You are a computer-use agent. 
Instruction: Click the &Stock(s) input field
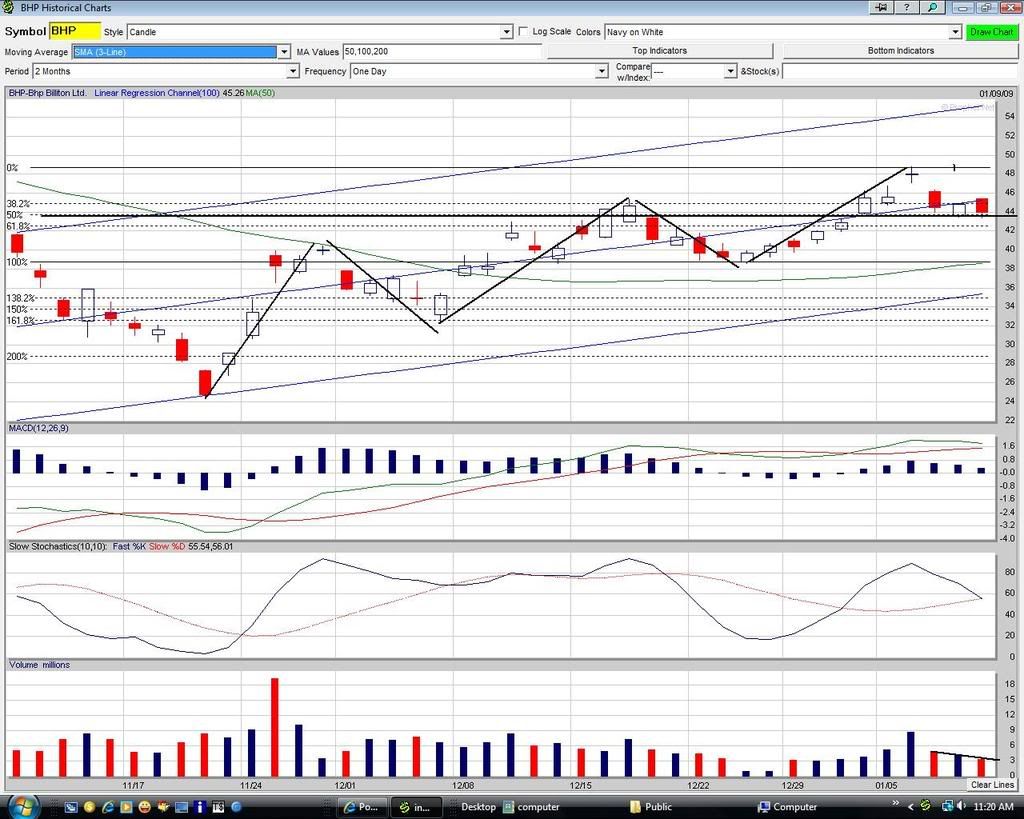click(x=900, y=71)
